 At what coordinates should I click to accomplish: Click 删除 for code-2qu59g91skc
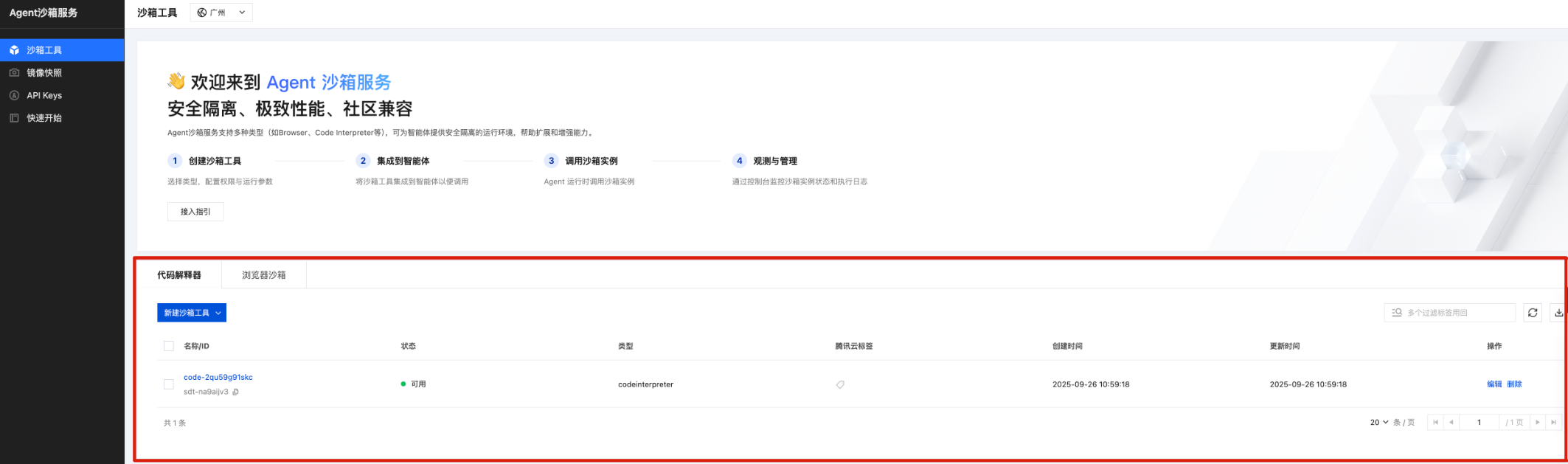click(1514, 384)
